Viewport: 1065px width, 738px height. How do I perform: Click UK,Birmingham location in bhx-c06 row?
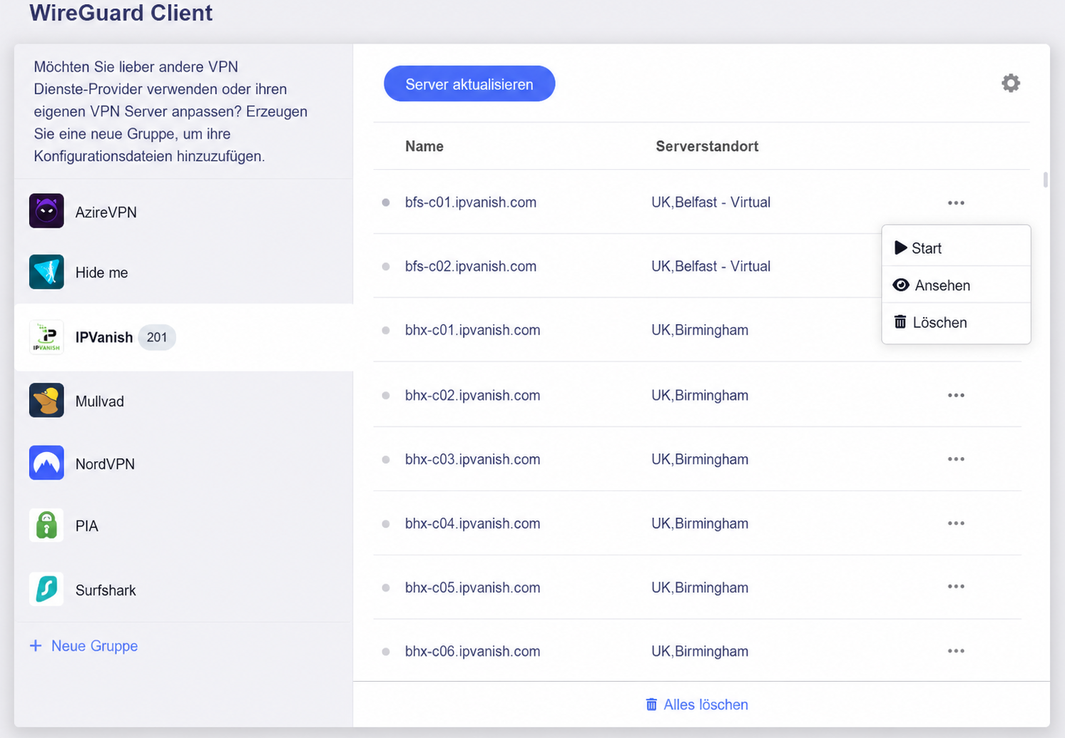coord(700,651)
